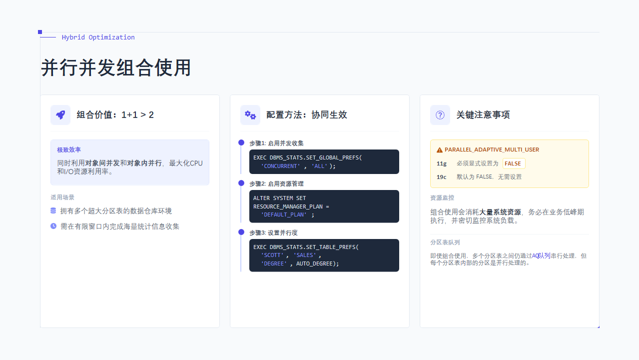Click the gears icon beside 配置方法
The height and width of the screenshot is (360, 639).
[x=250, y=115]
